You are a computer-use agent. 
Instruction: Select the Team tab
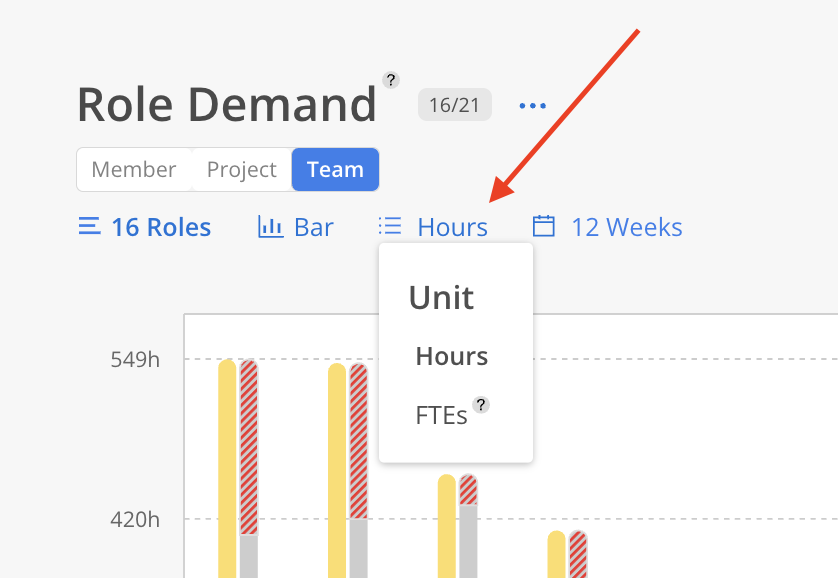click(x=335, y=169)
